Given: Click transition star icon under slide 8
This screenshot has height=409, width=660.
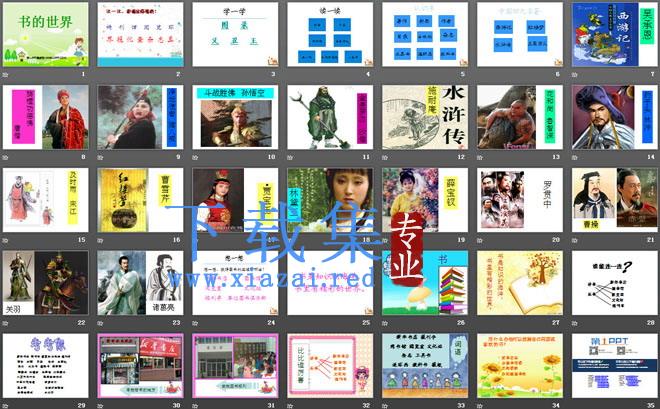Looking at the screenshot, I should (5, 158).
